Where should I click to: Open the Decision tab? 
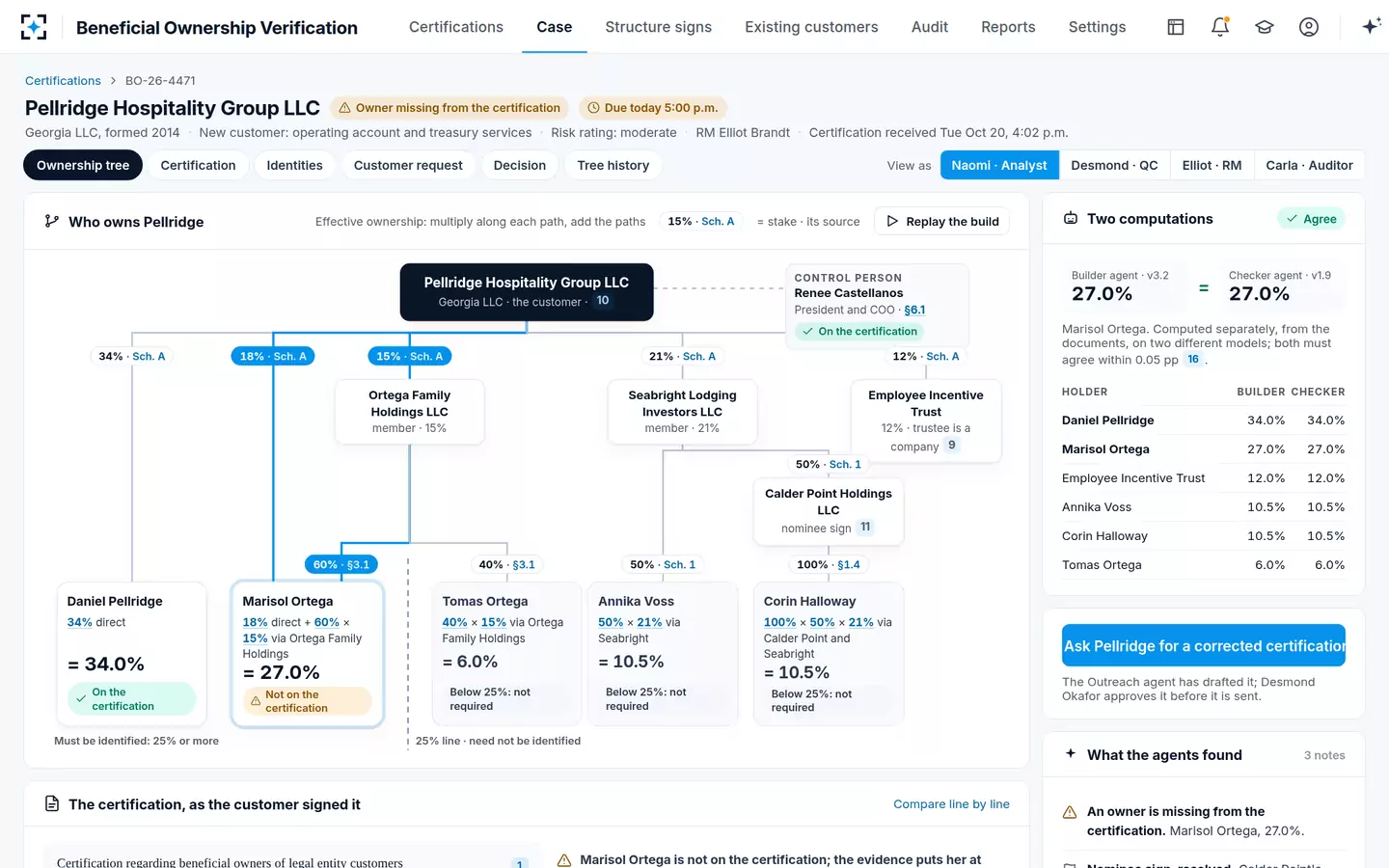click(520, 166)
